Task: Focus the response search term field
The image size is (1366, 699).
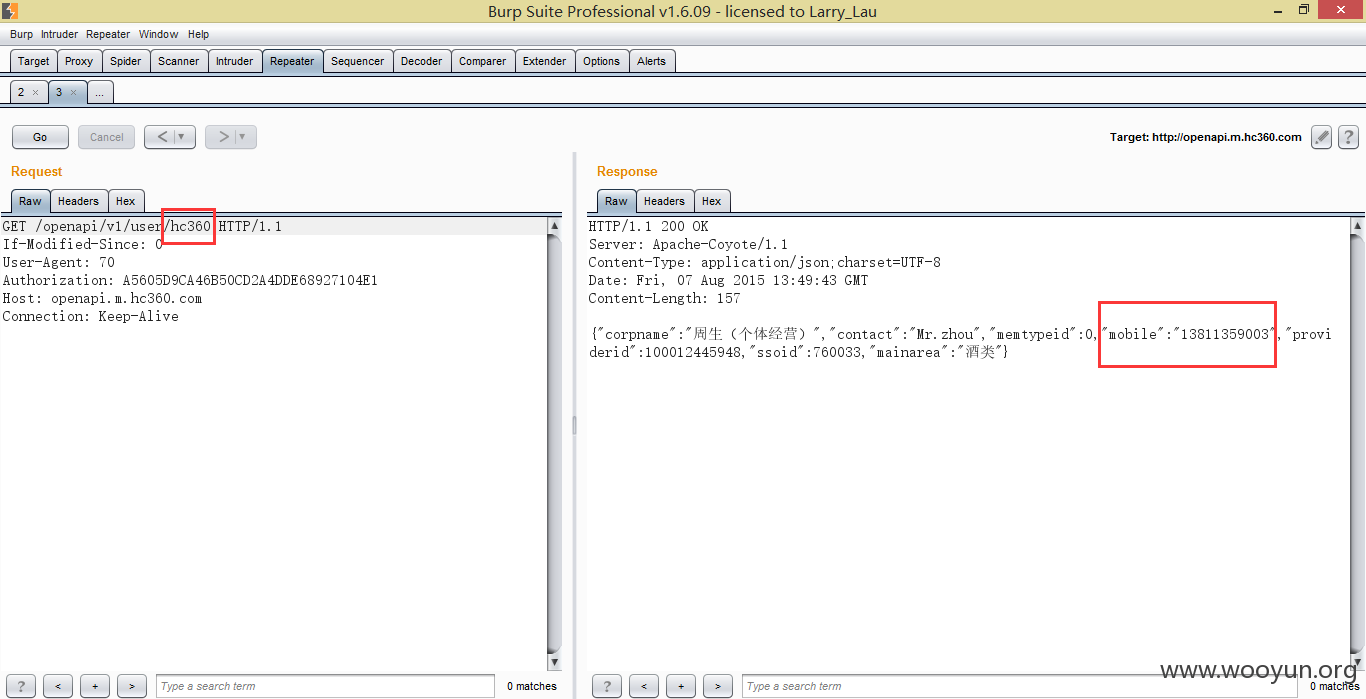Action: coord(1020,686)
